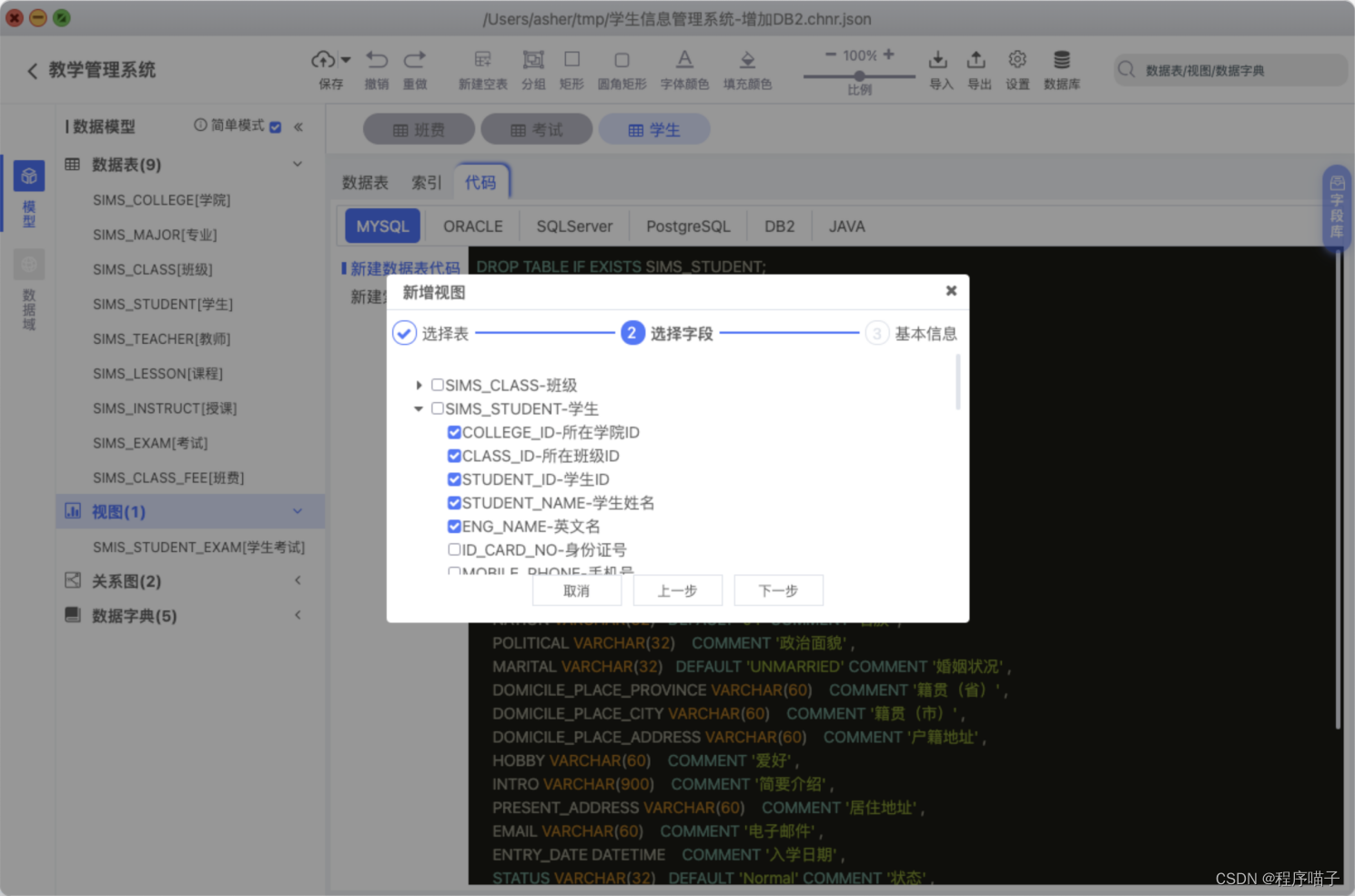The height and width of the screenshot is (896, 1355).
Task: Click the export icon
Action: [976, 60]
